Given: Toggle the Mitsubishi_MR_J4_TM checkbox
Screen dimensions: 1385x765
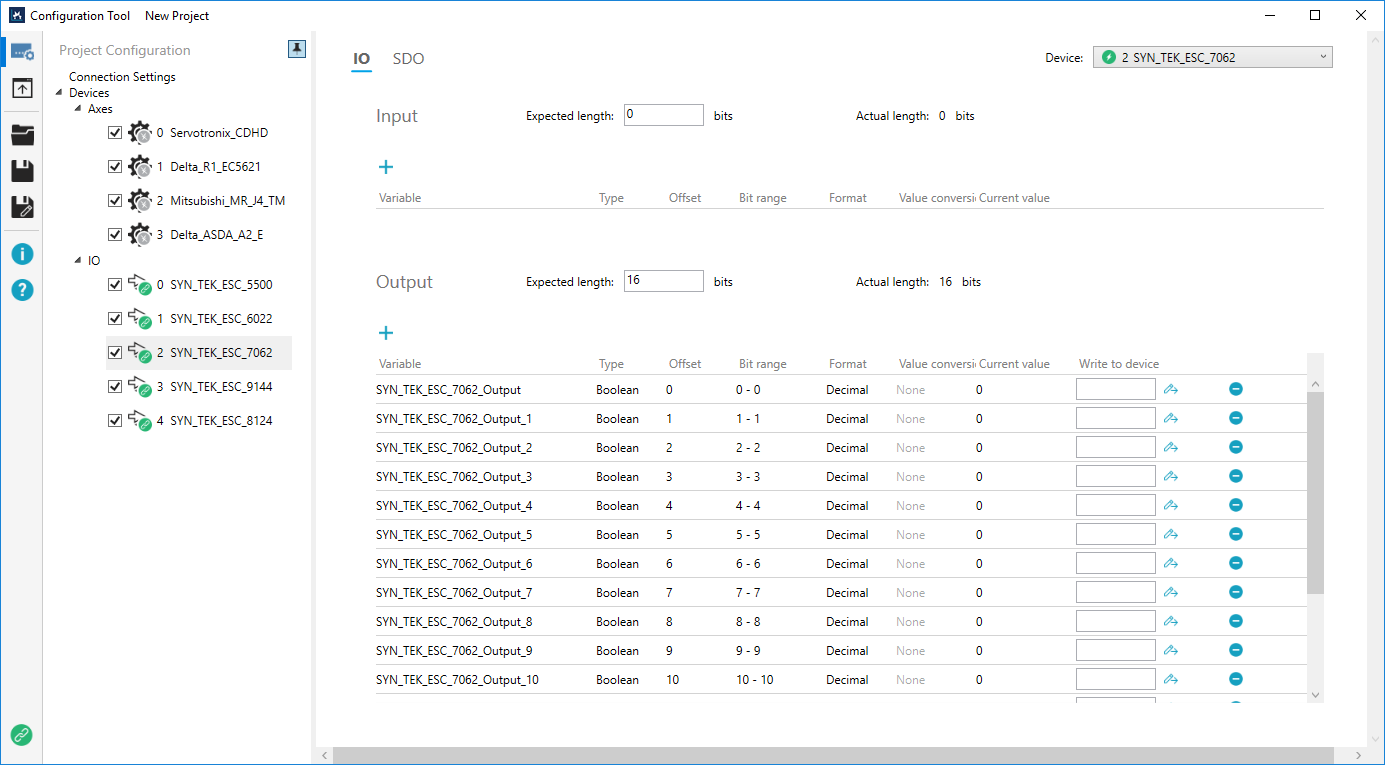Looking at the screenshot, I should click(115, 201).
